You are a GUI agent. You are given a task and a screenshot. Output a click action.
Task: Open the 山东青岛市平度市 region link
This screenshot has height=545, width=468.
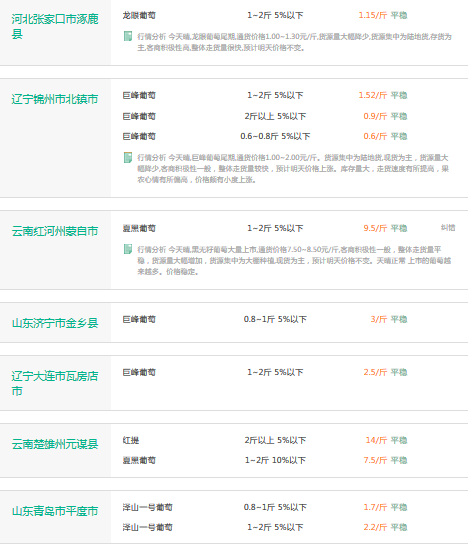(55, 511)
